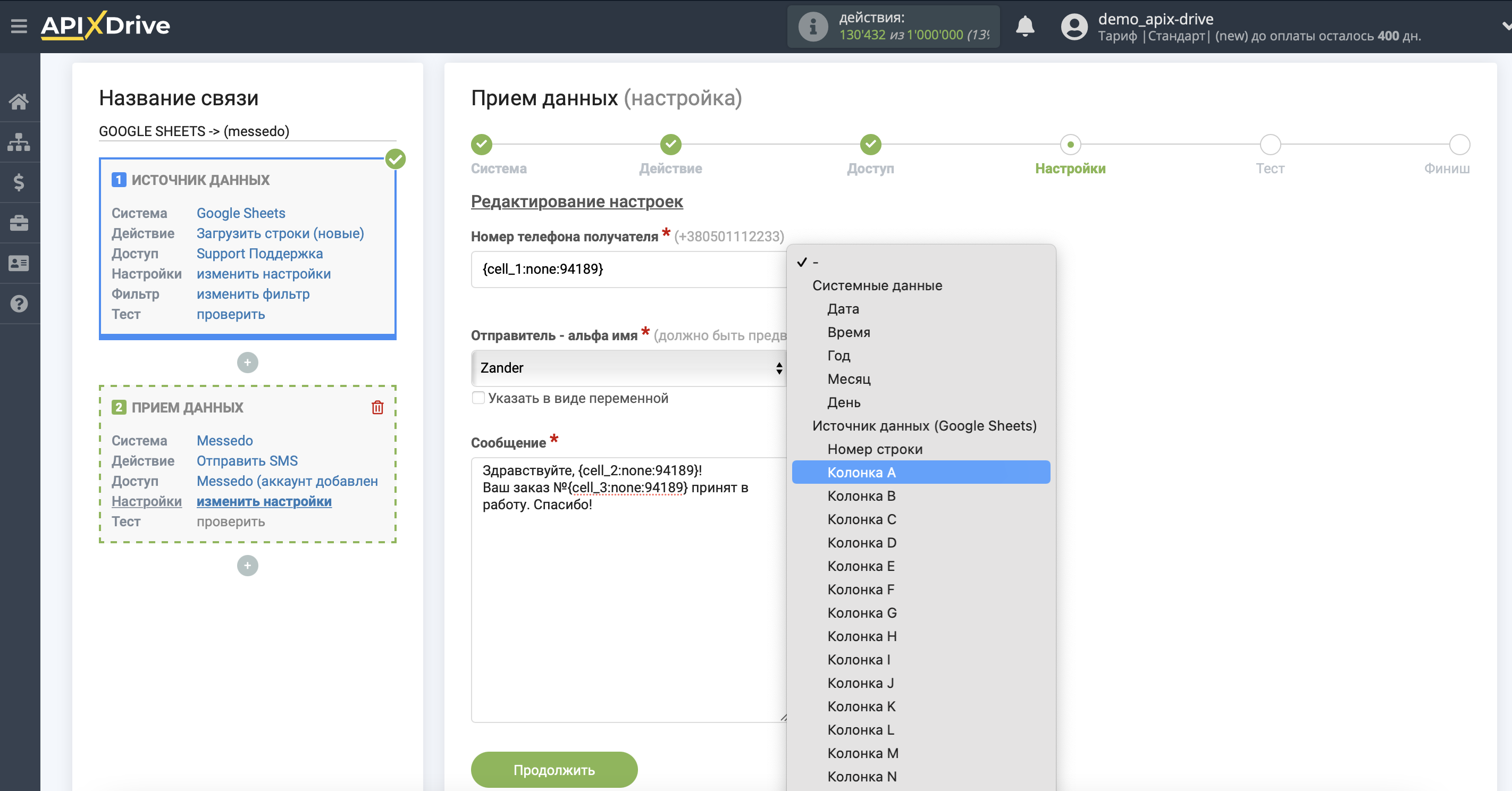Choose Колонка M in the list
The image size is (1512, 791).
pos(921,753)
